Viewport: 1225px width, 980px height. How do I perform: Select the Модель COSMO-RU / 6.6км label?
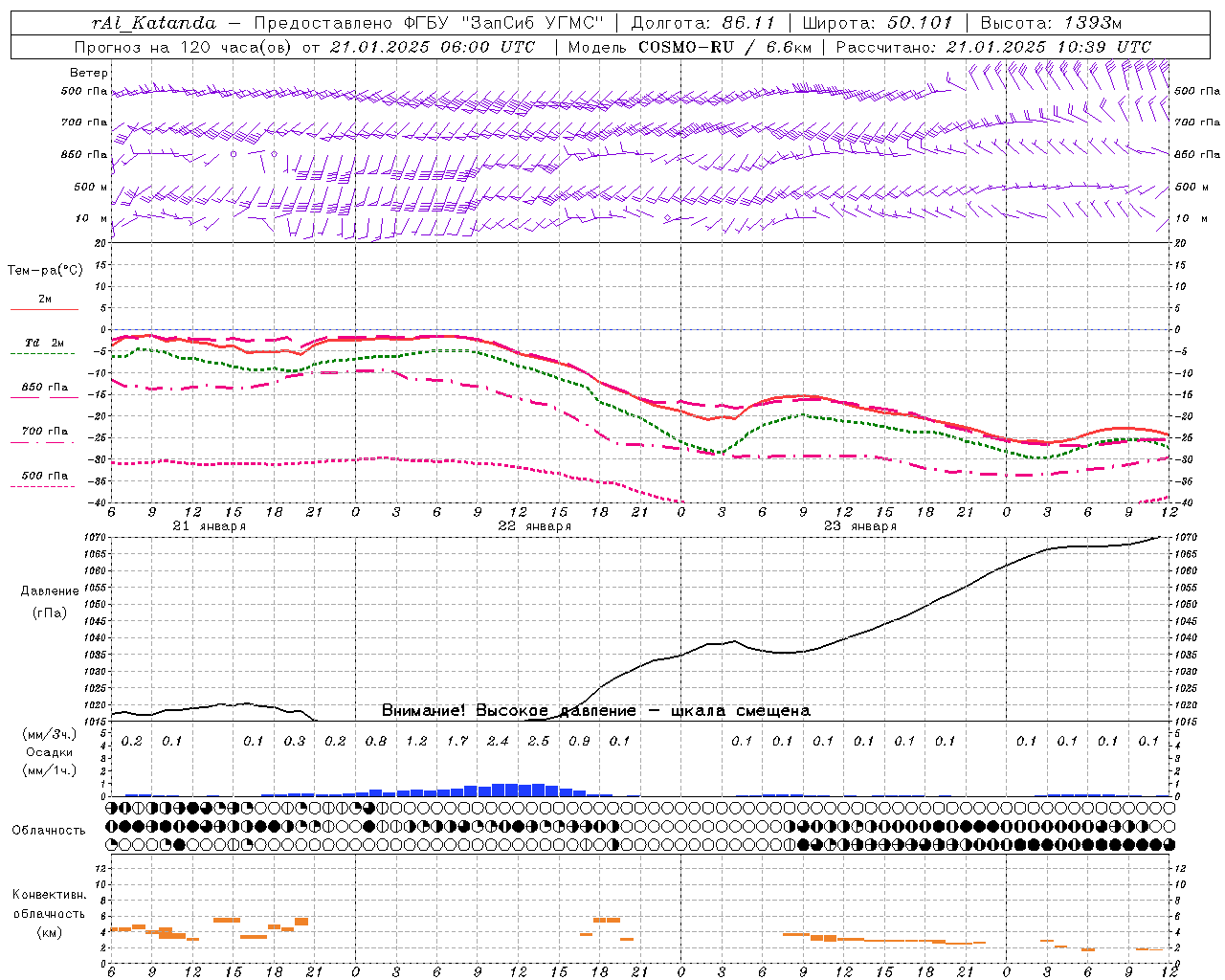point(690,47)
